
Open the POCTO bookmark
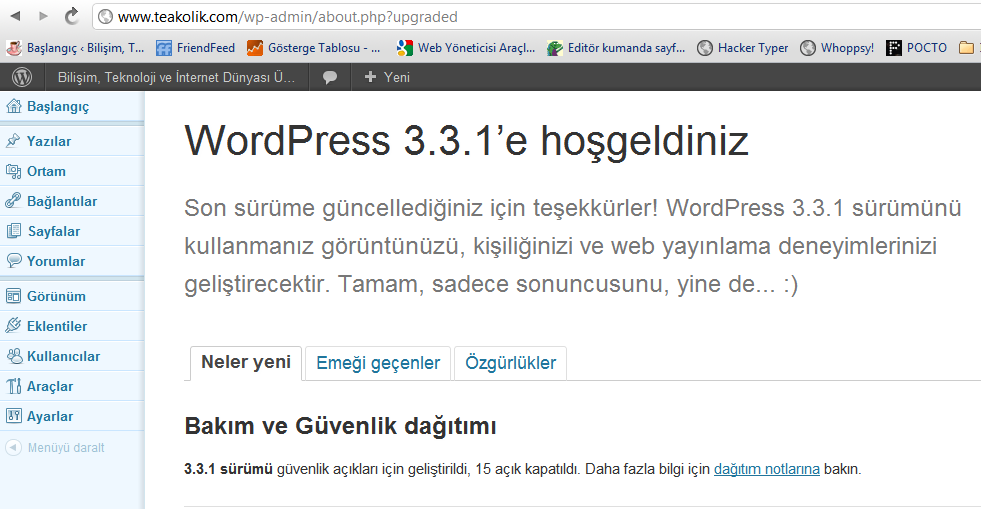[x=917, y=48]
